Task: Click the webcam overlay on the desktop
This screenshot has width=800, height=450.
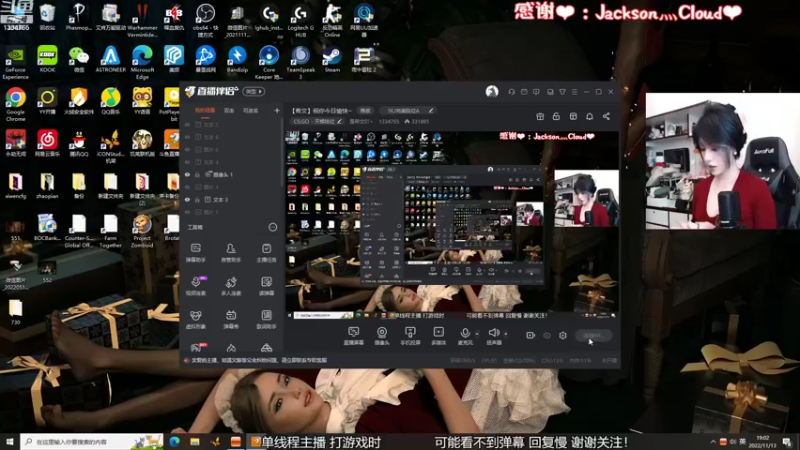Action: point(722,161)
